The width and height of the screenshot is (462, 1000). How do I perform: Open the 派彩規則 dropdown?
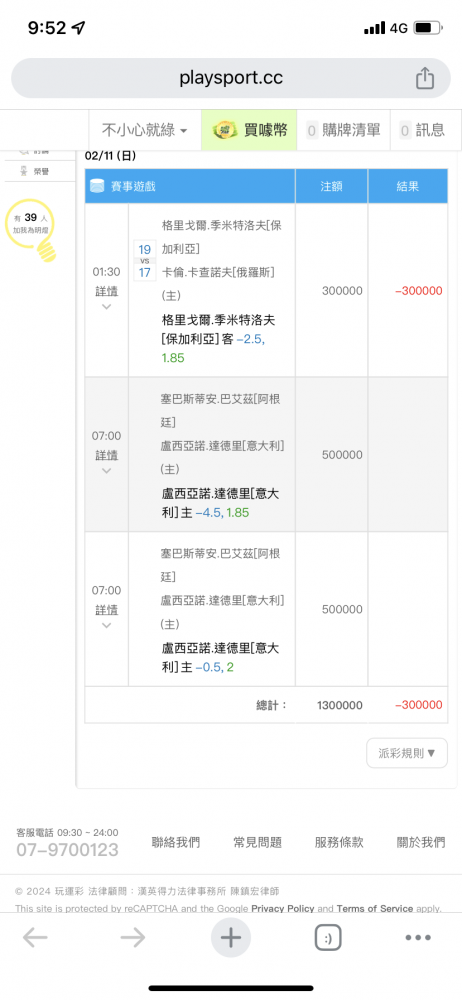pos(407,753)
